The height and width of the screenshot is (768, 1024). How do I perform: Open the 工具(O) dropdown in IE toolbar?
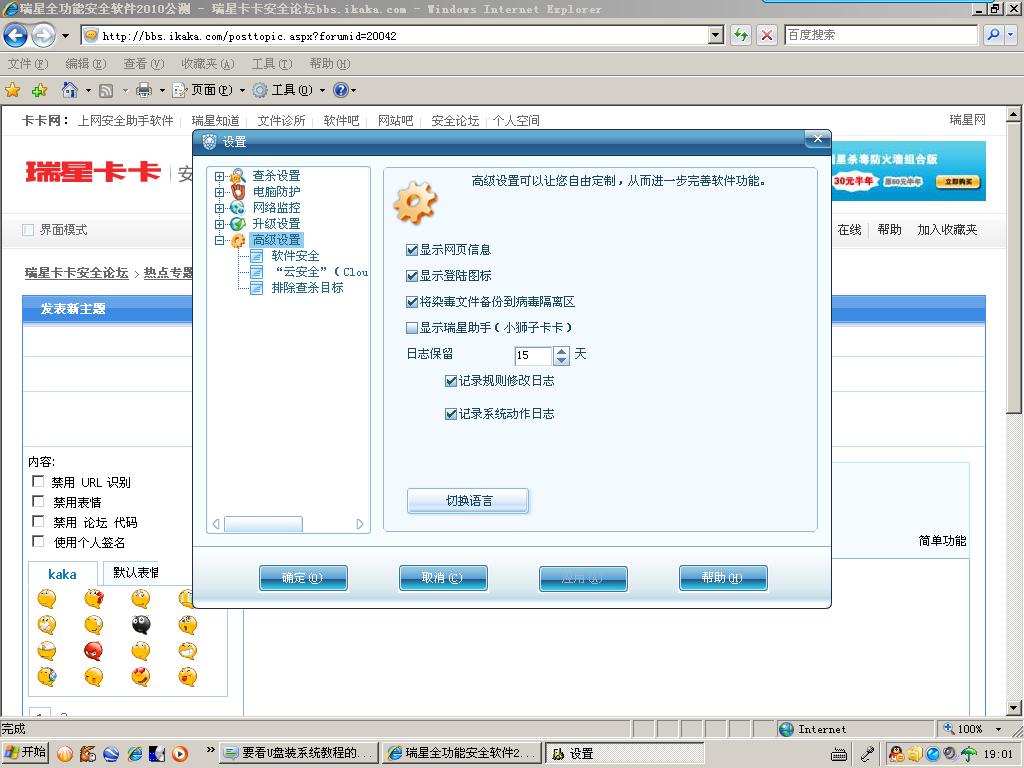click(x=322, y=90)
